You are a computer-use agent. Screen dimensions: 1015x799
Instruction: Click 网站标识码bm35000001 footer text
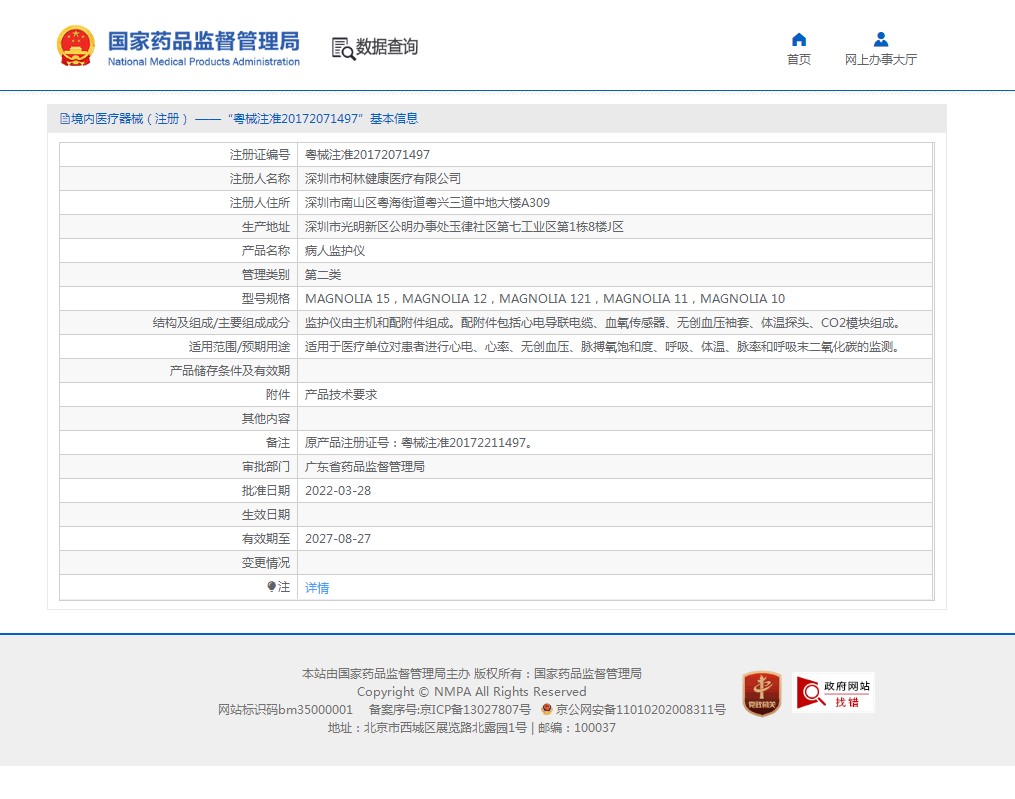tap(285, 710)
